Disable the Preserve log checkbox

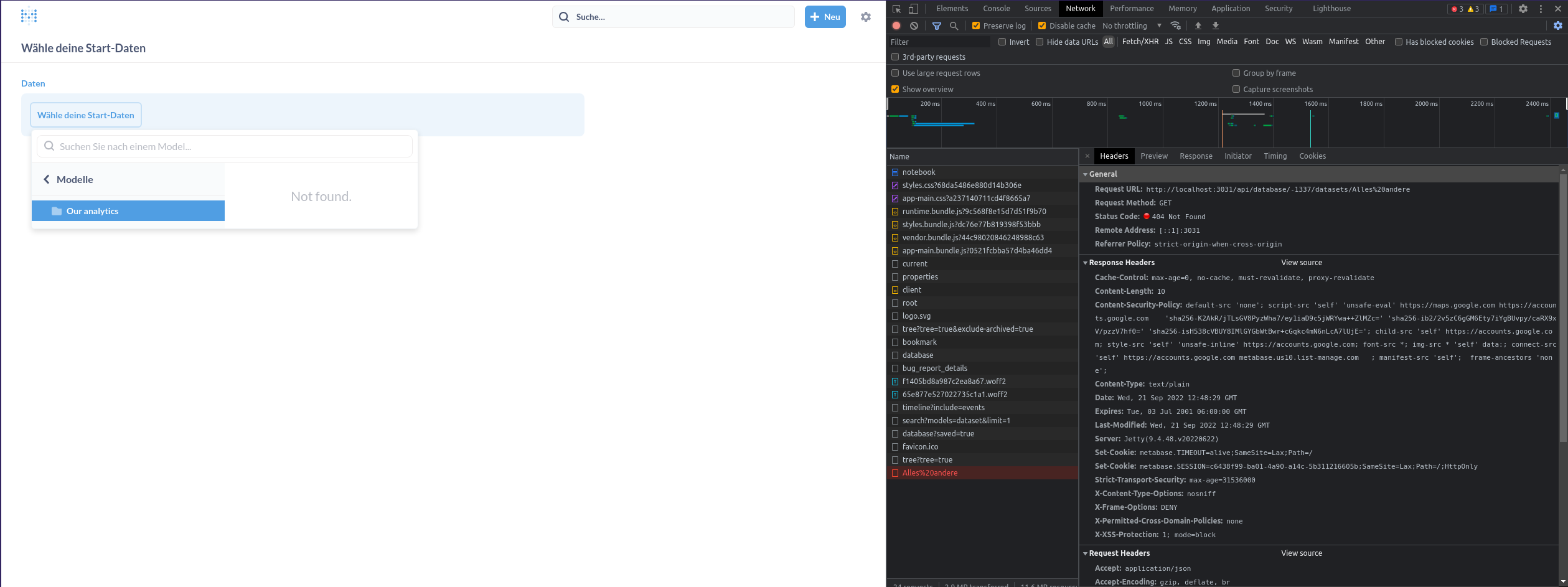(x=976, y=26)
